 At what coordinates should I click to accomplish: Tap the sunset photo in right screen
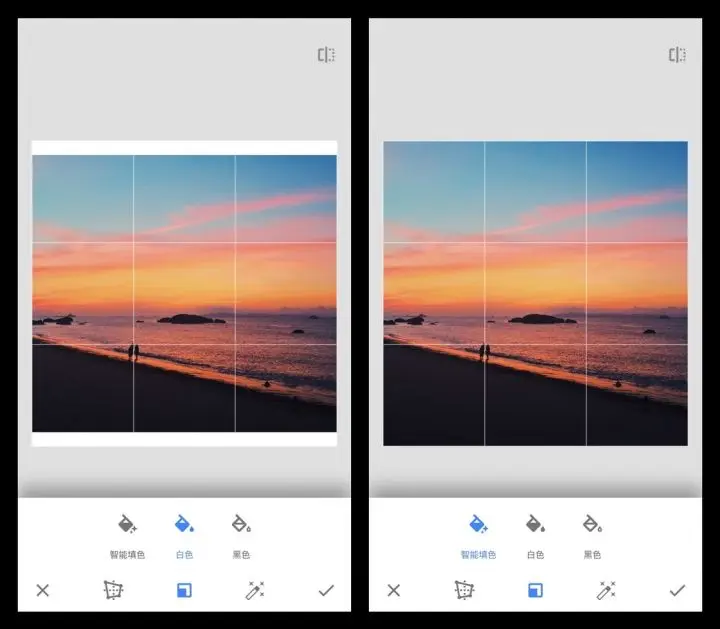[535, 293]
